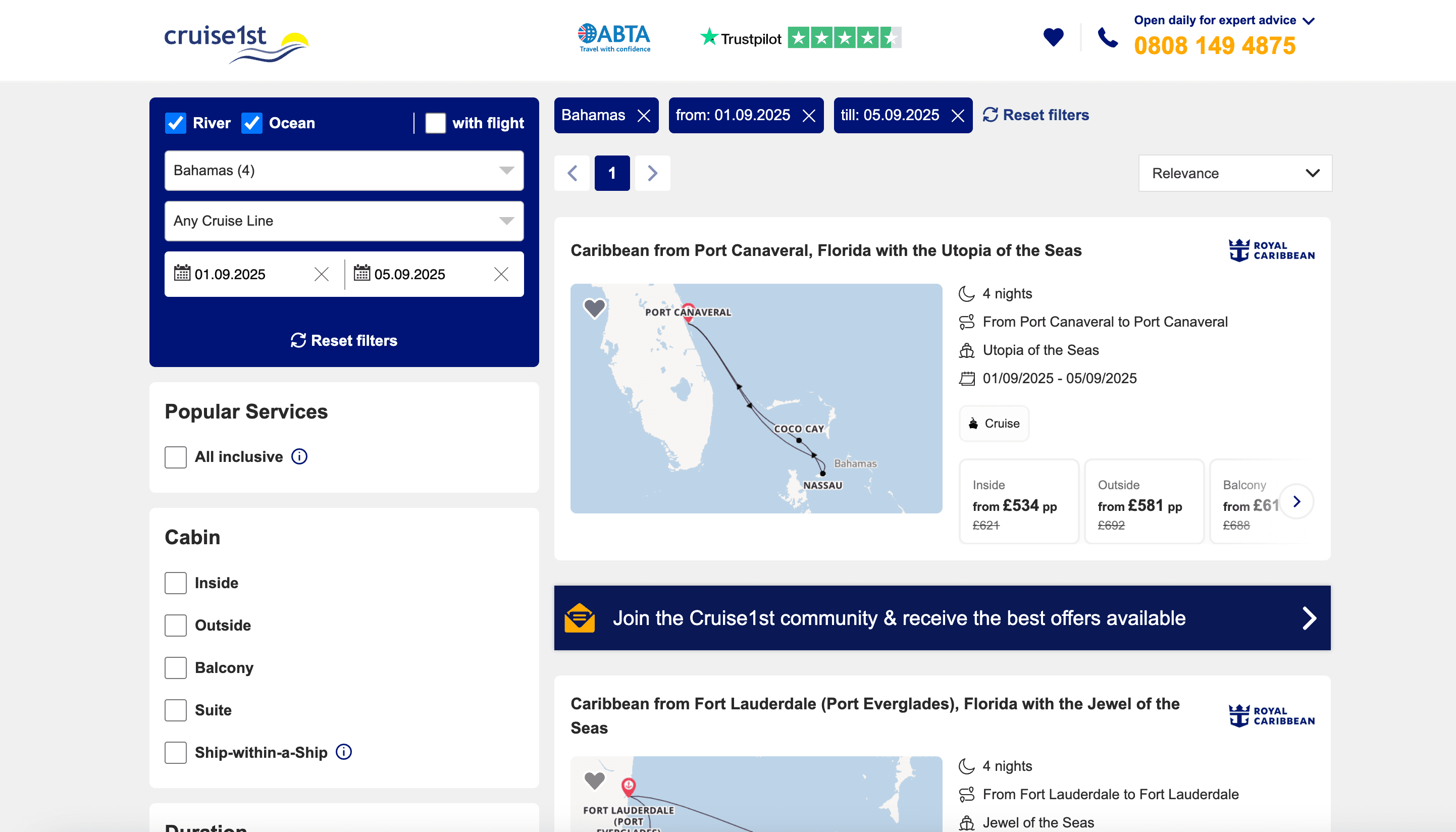Show Ship-within-a-Ship info icon
The image size is (1456, 832).
pos(343,752)
